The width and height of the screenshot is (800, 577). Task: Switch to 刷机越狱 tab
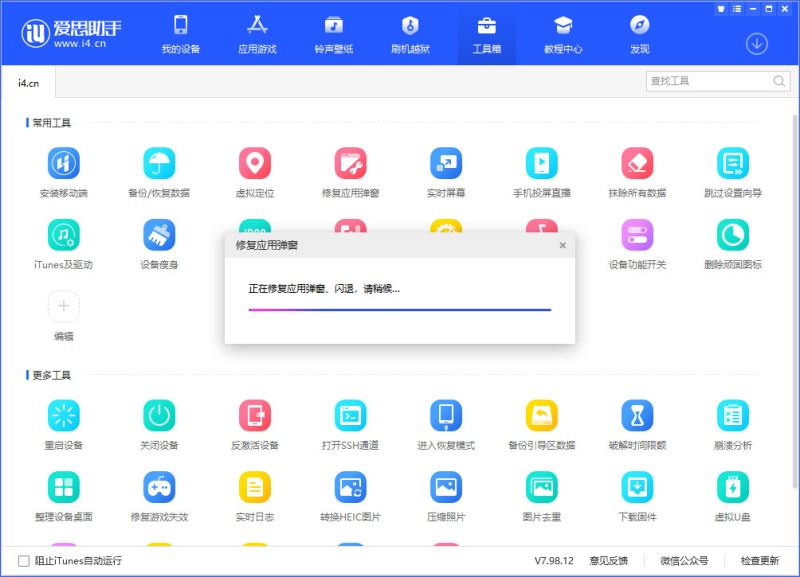click(410, 34)
